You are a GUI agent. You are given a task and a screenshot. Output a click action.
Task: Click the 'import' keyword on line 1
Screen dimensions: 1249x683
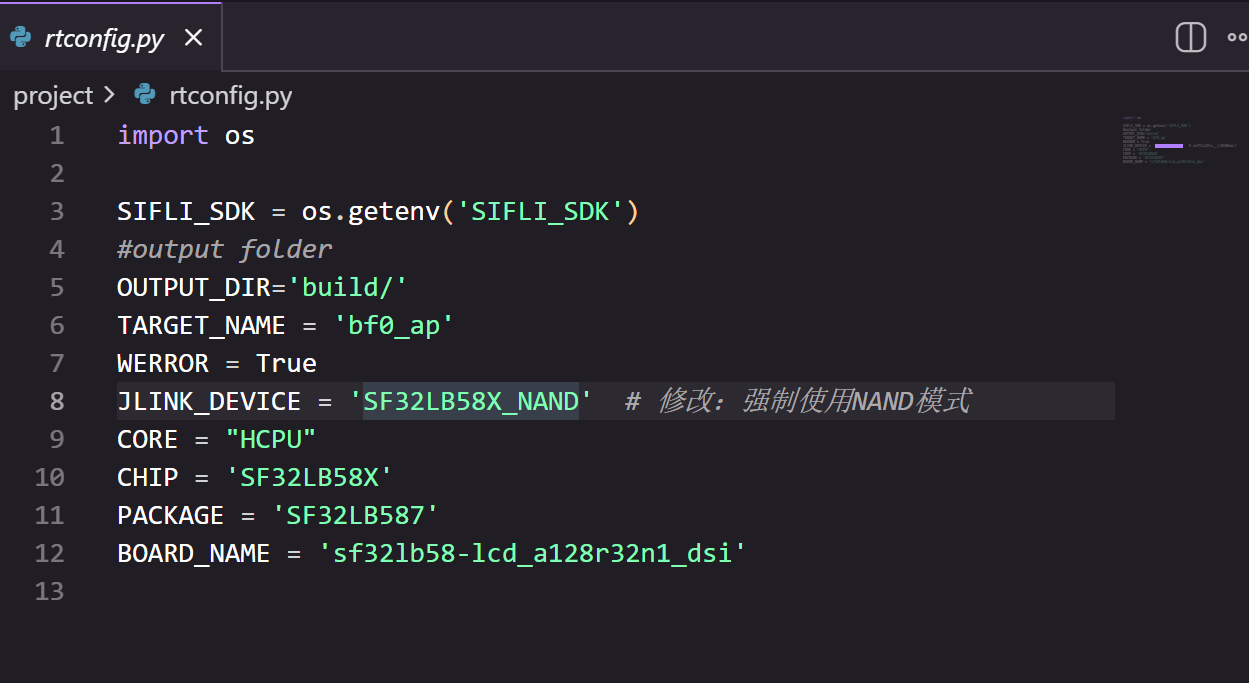(x=163, y=135)
